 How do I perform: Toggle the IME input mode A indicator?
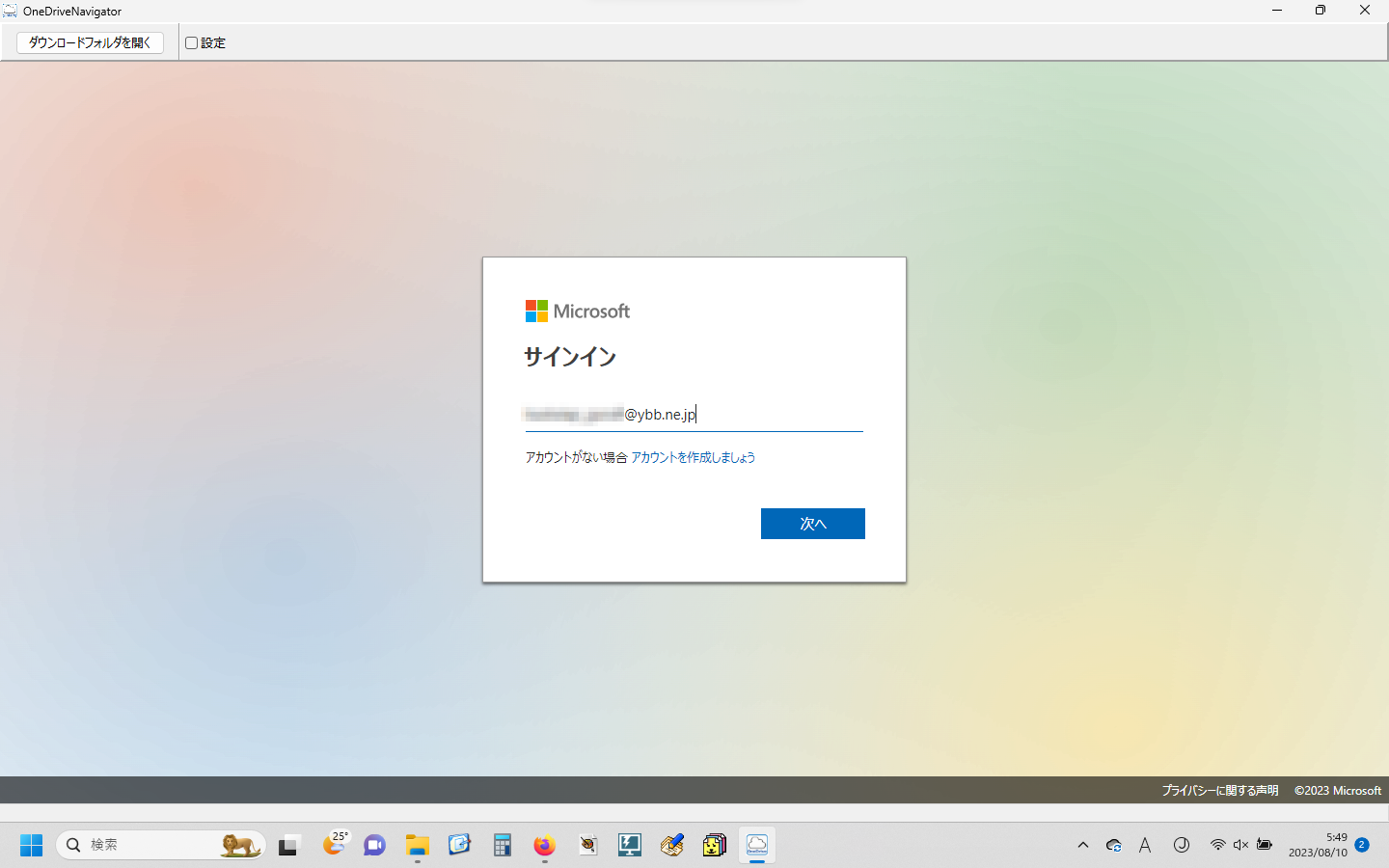1145,846
